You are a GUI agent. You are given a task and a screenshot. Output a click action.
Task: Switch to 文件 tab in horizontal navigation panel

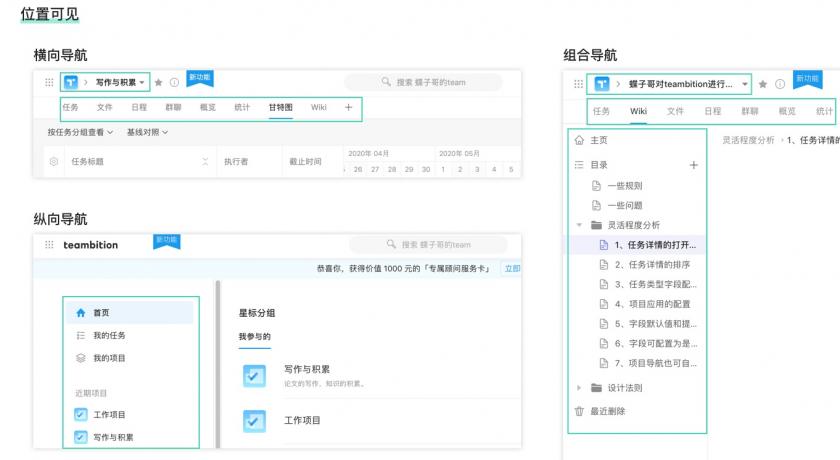[104, 107]
